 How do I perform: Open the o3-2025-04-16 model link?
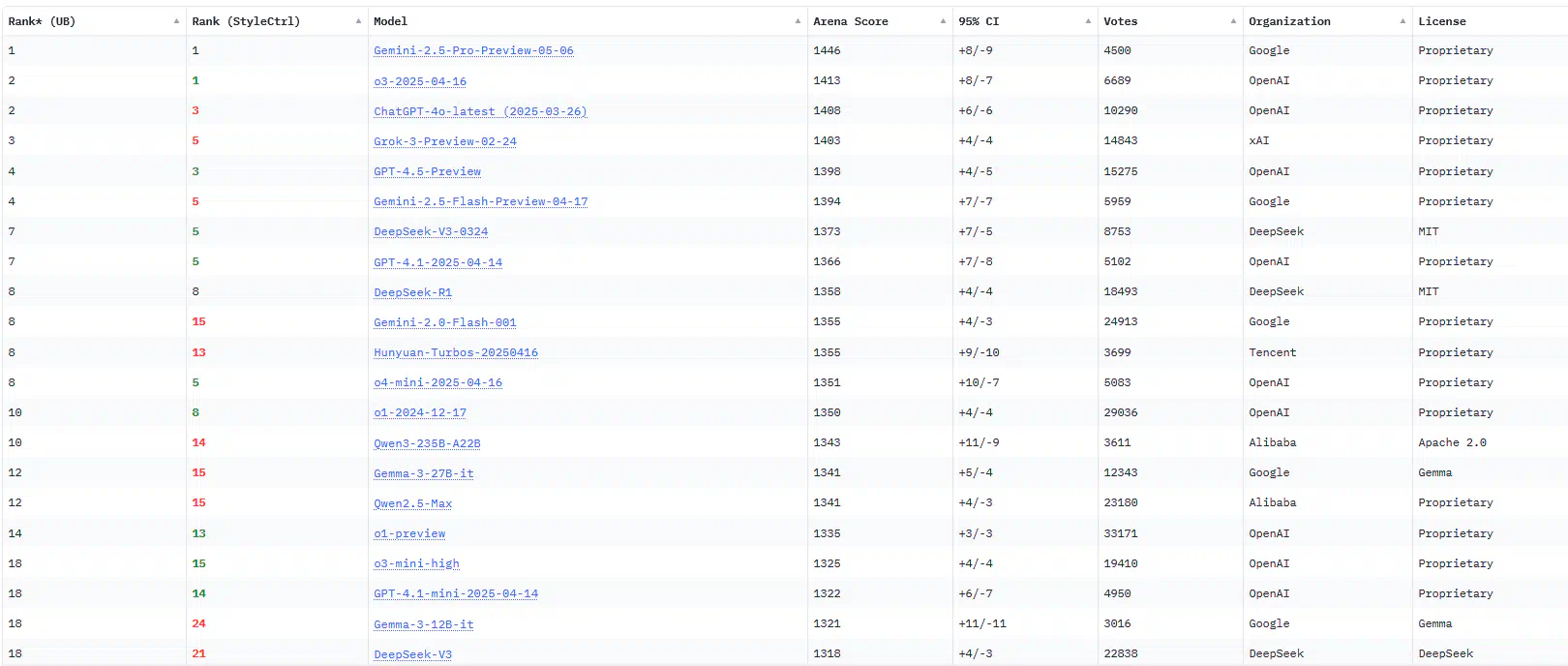[420, 81]
